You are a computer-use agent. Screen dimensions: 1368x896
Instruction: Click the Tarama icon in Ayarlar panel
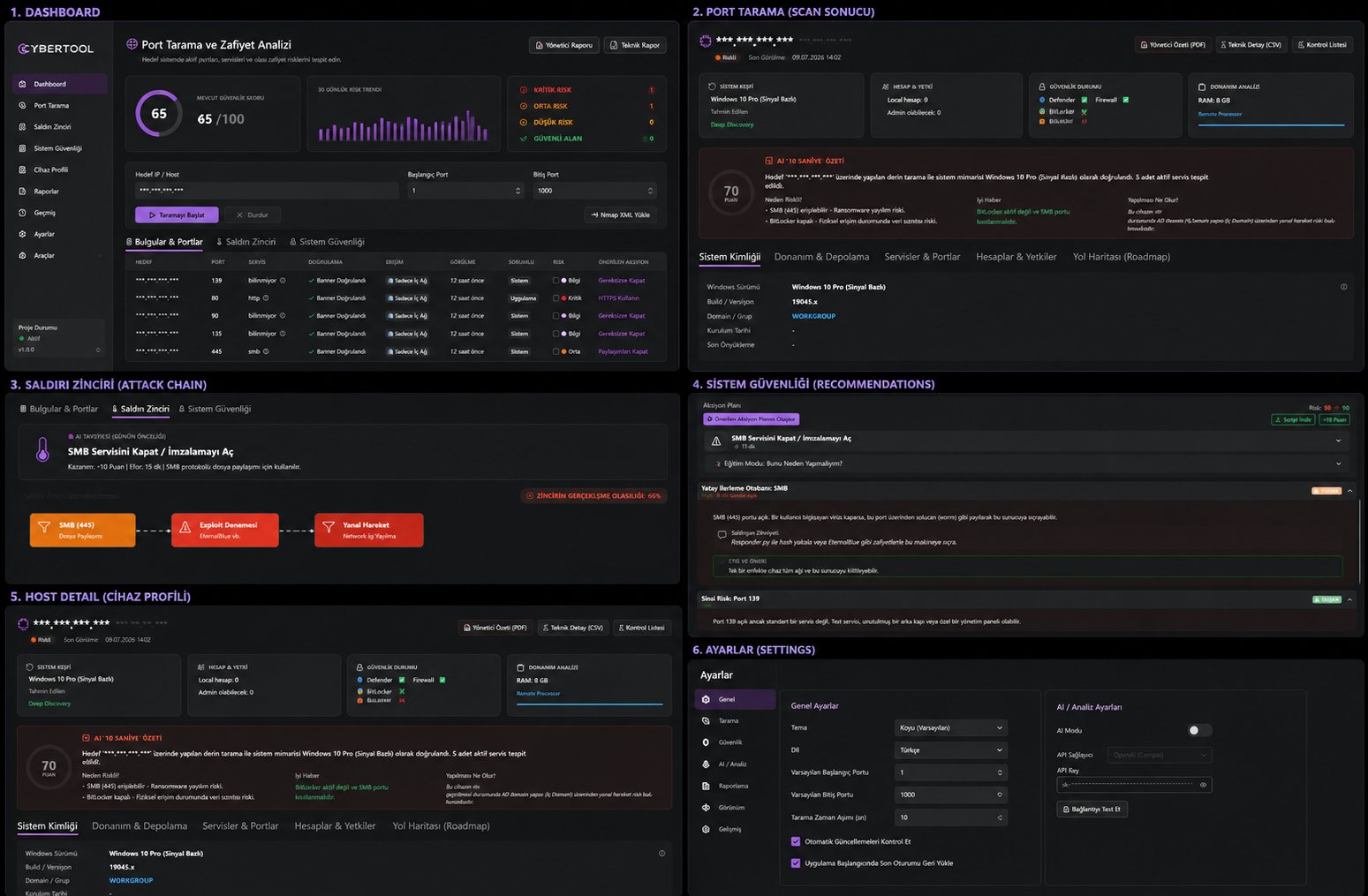point(705,720)
